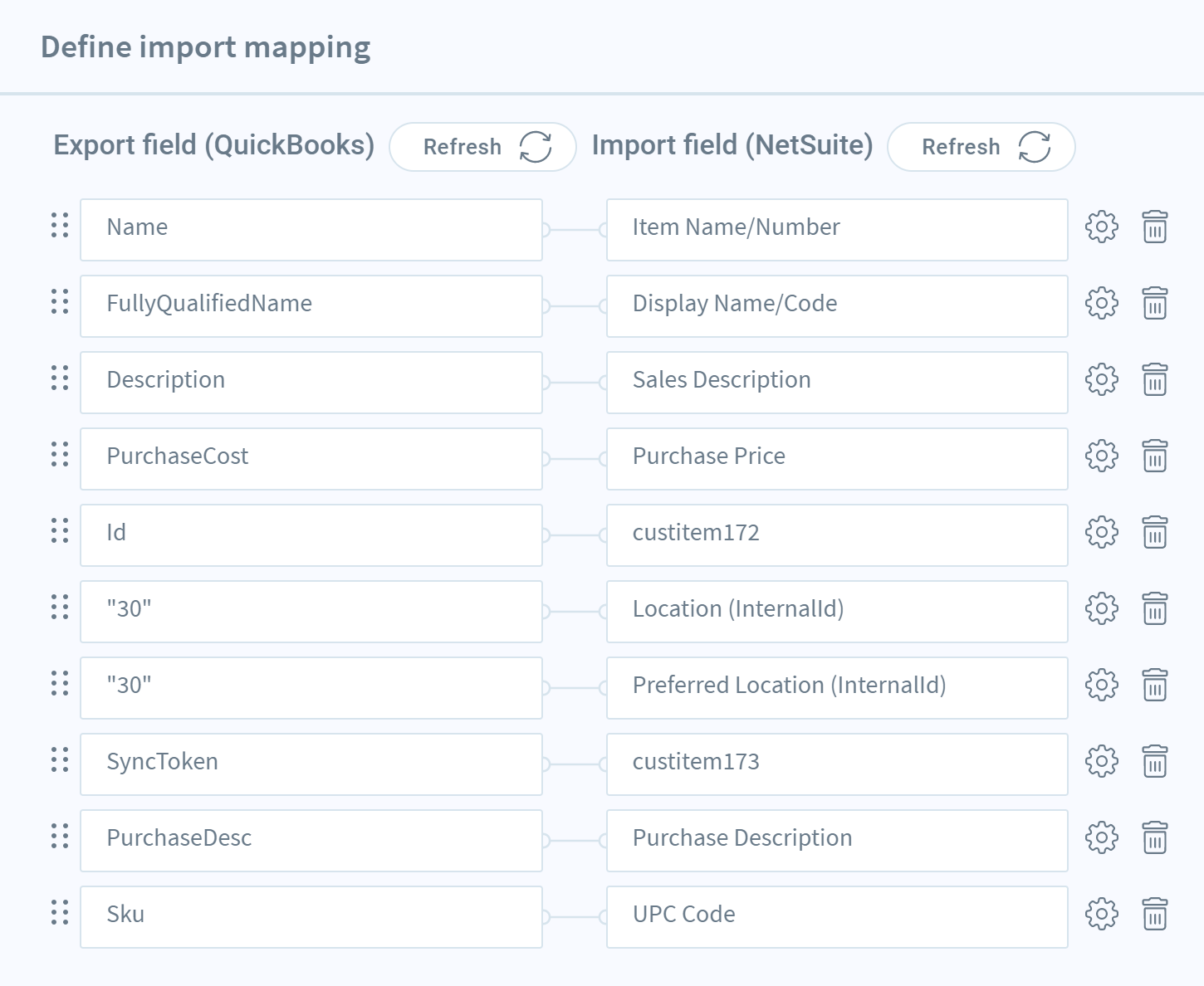Open settings gear for Location (InternalId) row
This screenshot has height=986, width=1204.
pyautogui.click(x=1102, y=608)
